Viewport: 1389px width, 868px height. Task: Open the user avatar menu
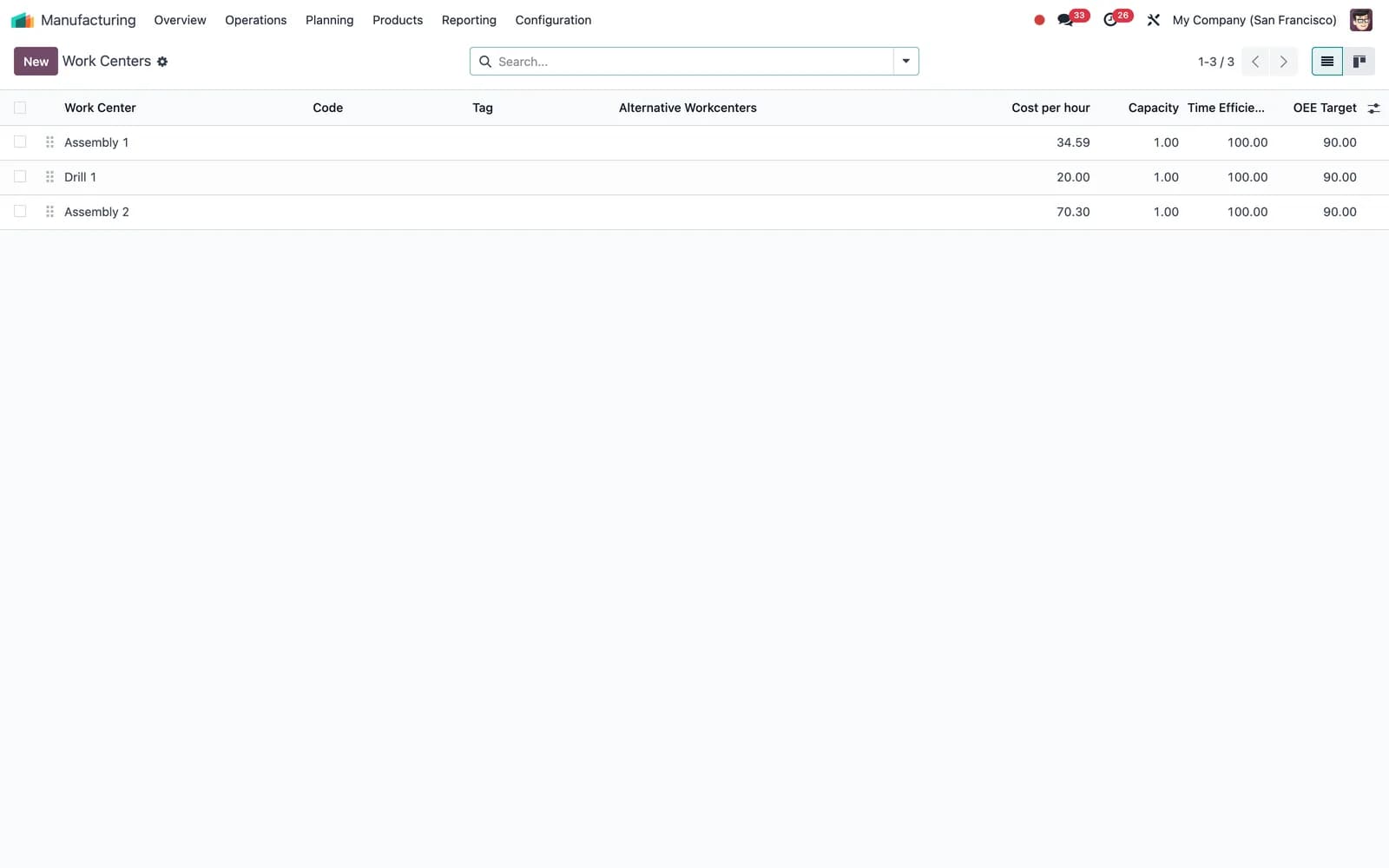click(1361, 20)
